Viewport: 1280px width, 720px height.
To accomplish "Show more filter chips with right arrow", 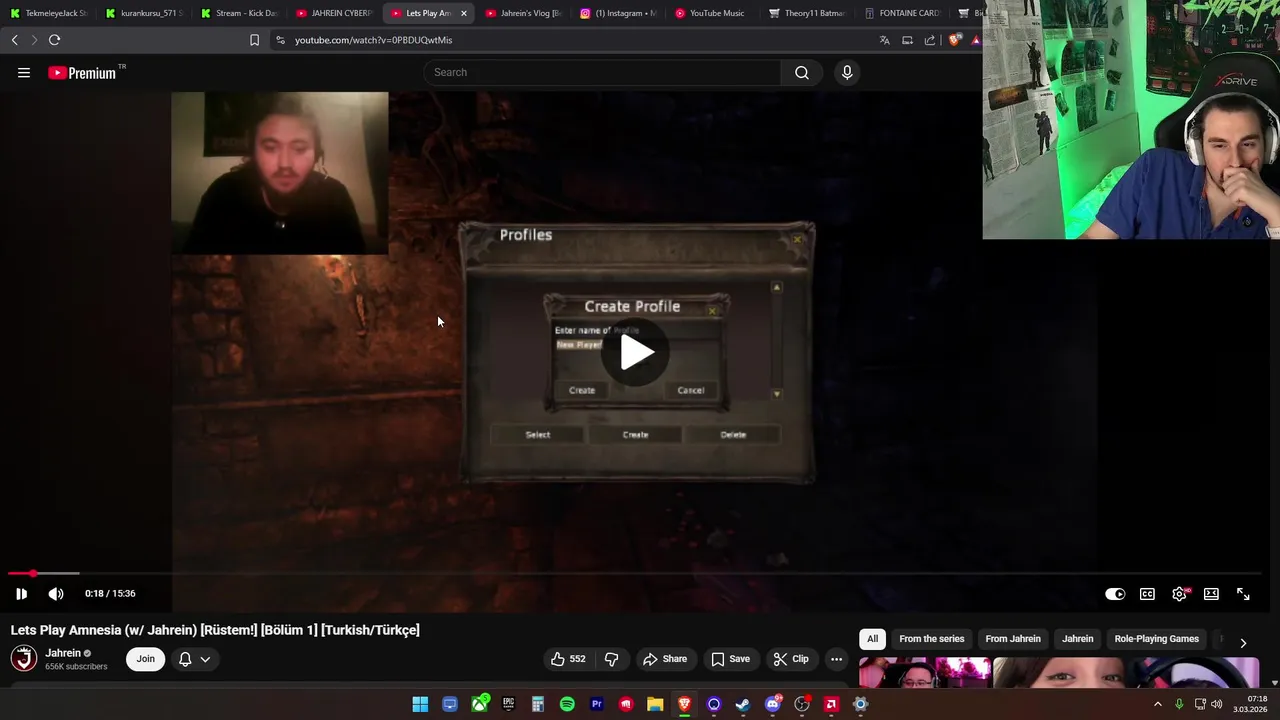I will [x=1243, y=643].
